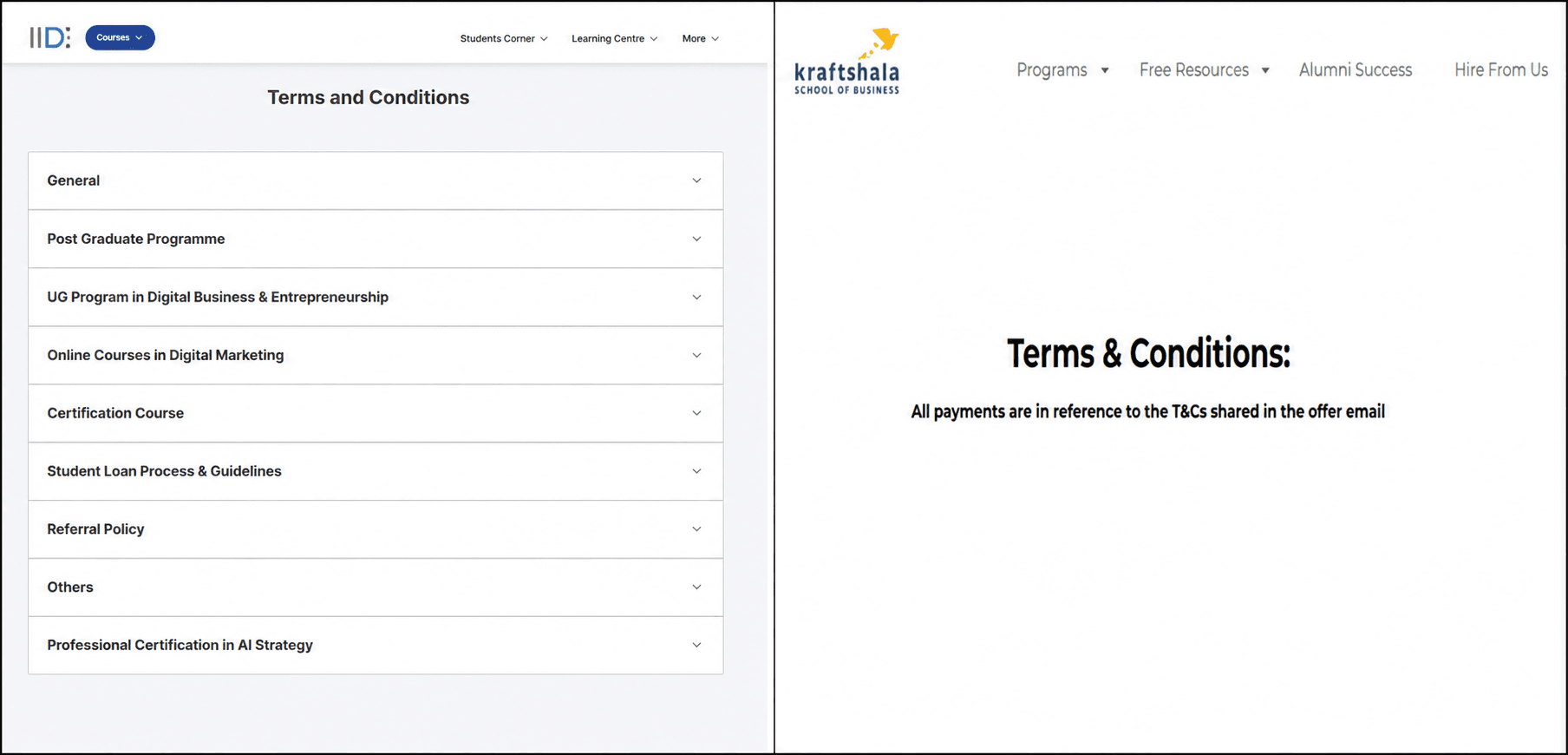This screenshot has height=755, width=1568.
Task: Click Post Graduate Programme row title
Action: point(136,239)
